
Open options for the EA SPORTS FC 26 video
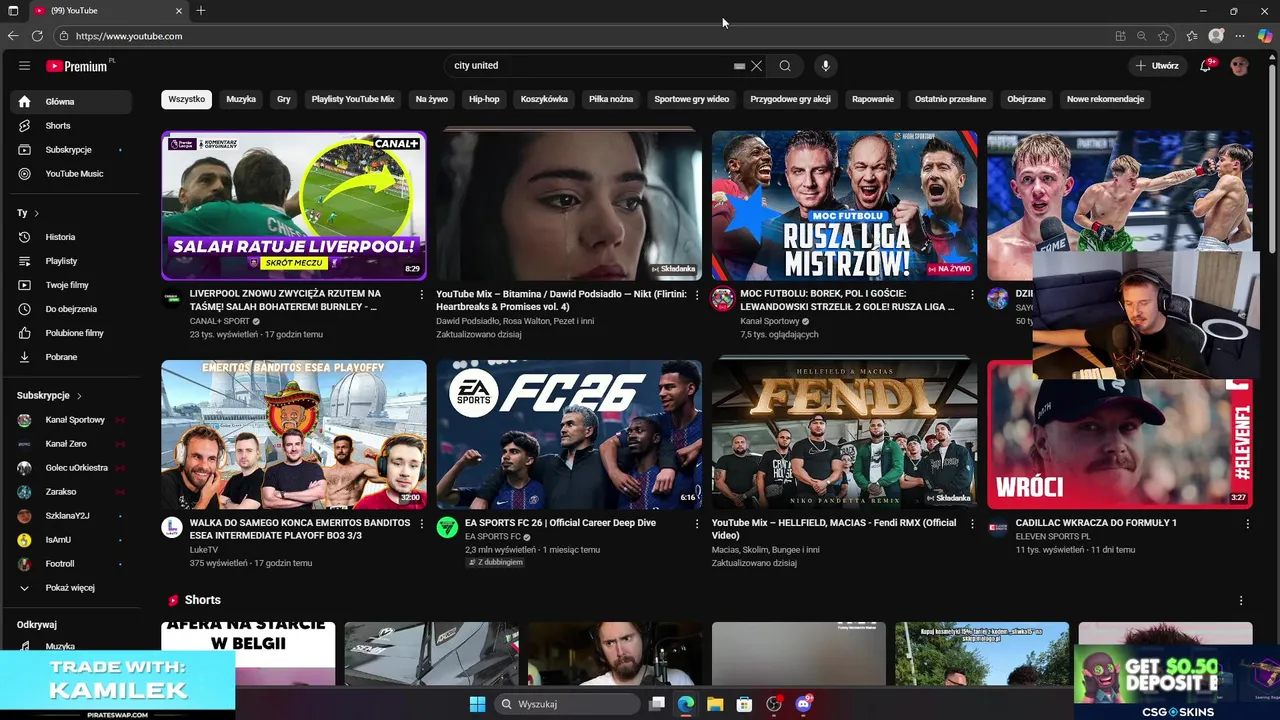(x=697, y=524)
